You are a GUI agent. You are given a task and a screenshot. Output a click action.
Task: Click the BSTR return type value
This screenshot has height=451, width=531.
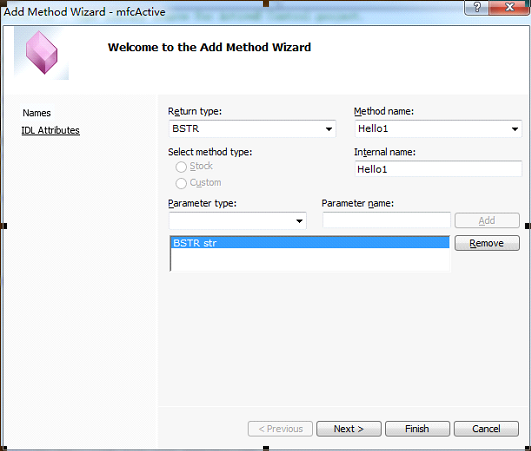(186, 129)
